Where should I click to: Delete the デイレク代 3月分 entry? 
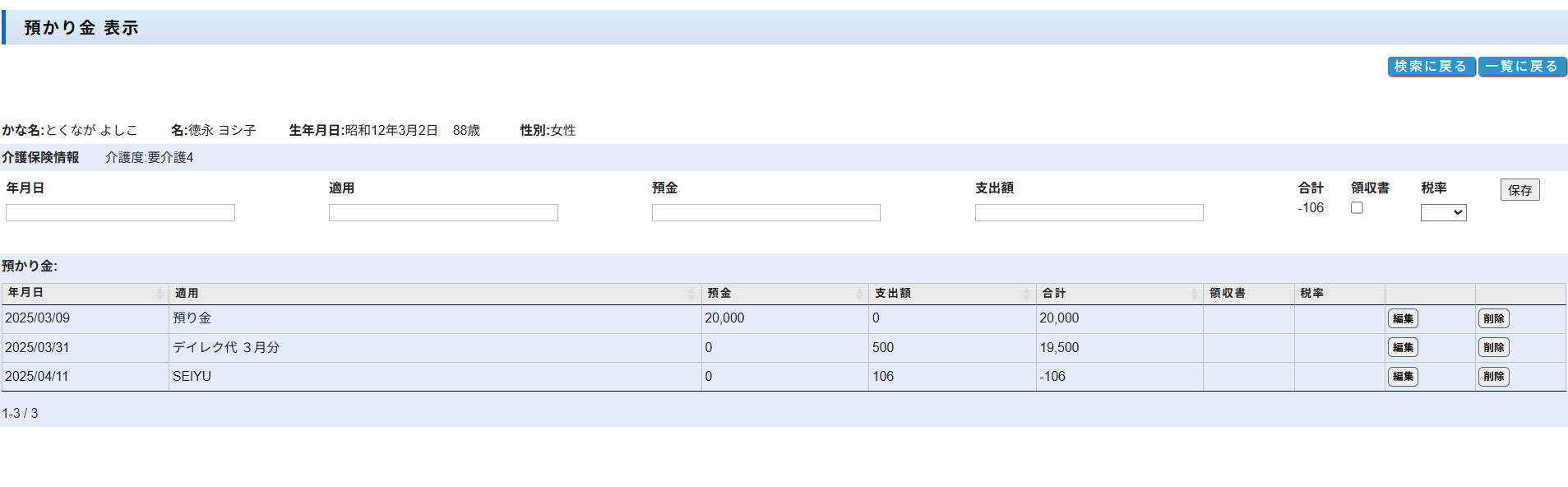tap(1493, 348)
